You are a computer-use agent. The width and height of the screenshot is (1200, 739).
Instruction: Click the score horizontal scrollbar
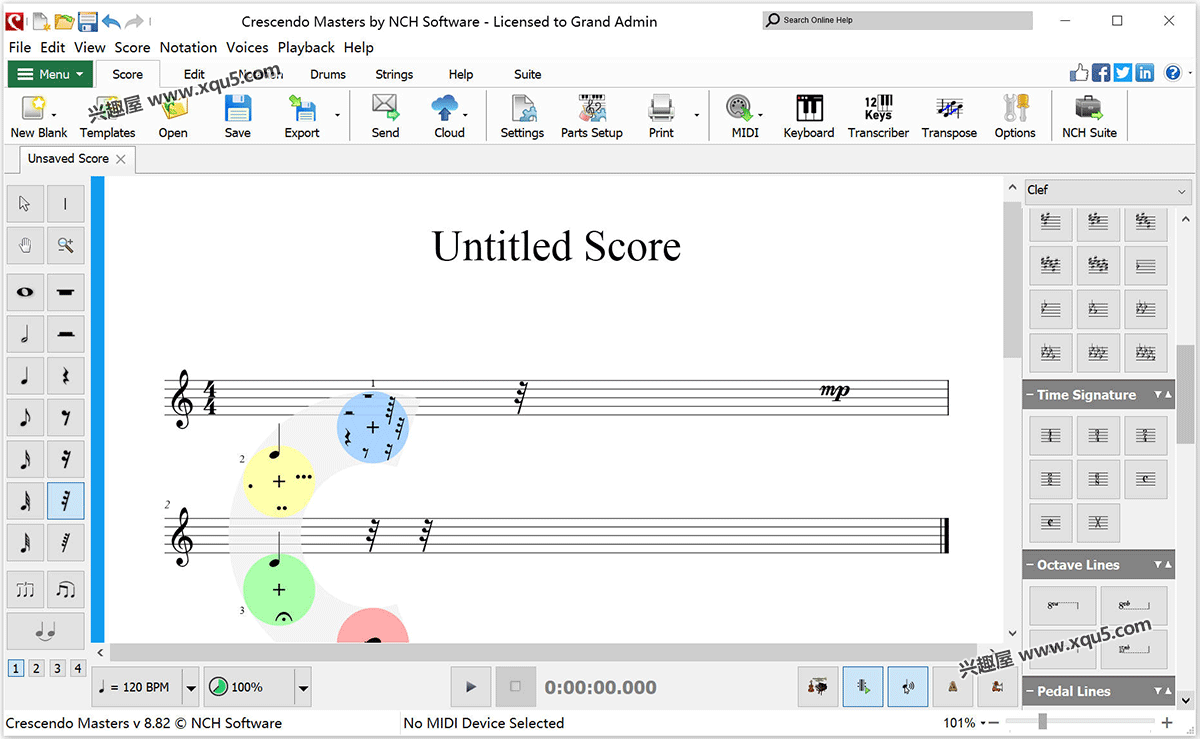(x=543, y=652)
